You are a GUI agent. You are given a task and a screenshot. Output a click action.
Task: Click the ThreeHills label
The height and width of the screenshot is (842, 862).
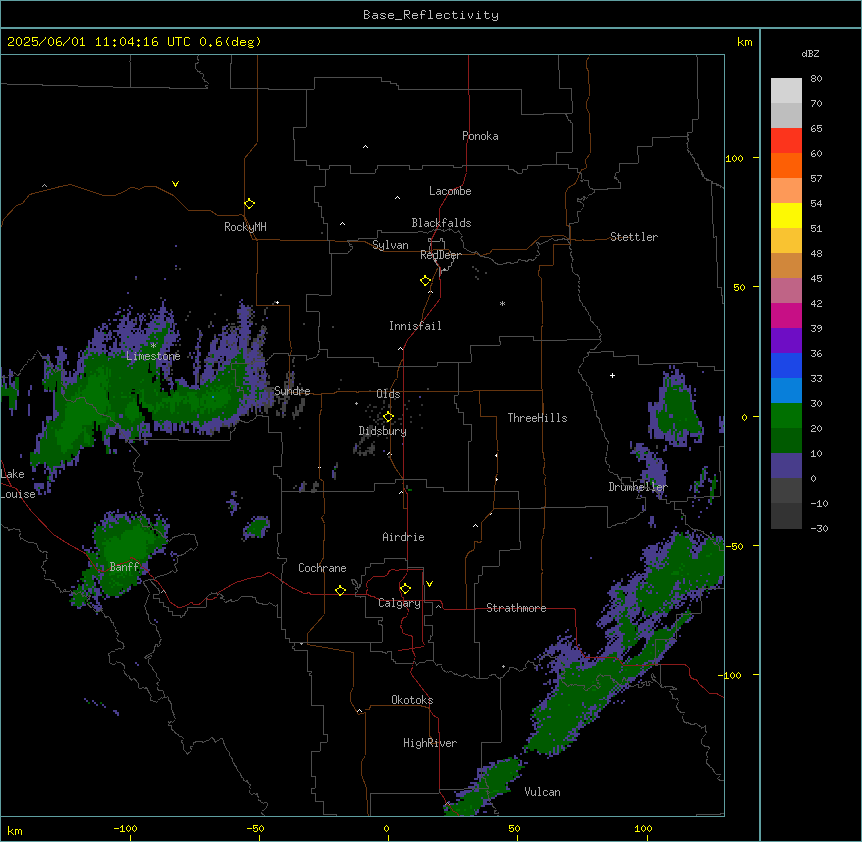(x=537, y=418)
